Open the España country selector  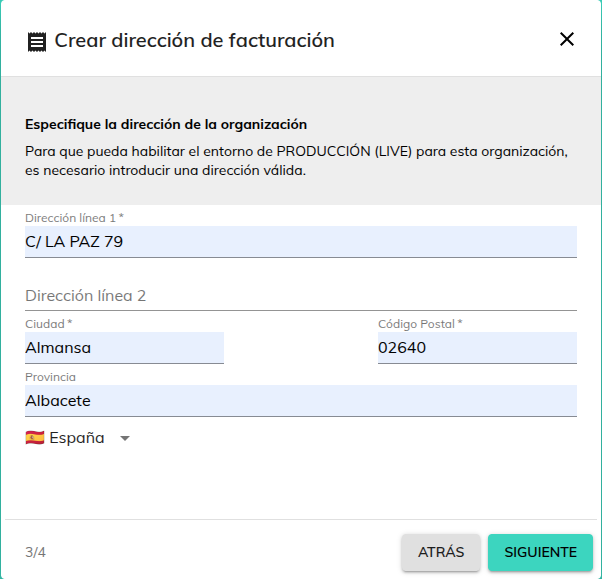pyautogui.click(x=78, y=438)
